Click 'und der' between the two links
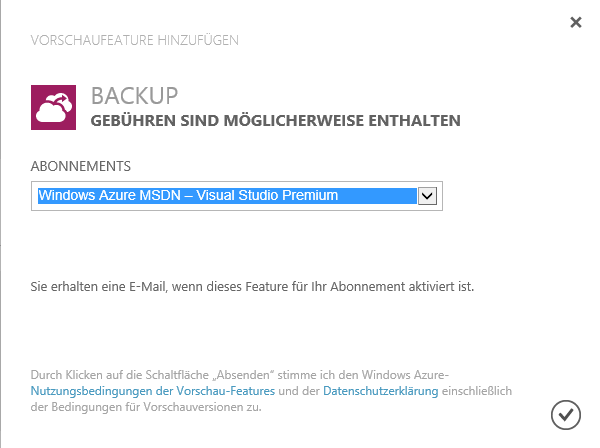Screen dimensions: 600x448 299,392
